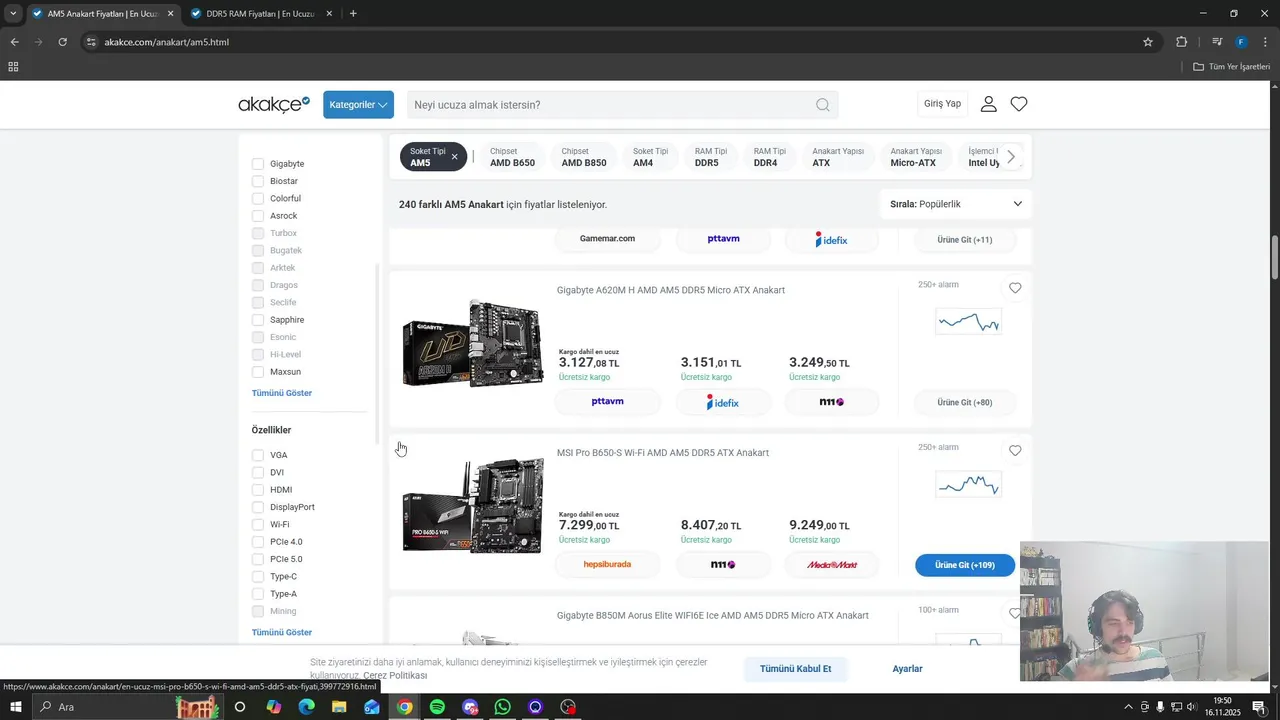Open Chrome extensions puzzle icon
This screenshot has width=1280, height=720.
[x=1181, y=42]
